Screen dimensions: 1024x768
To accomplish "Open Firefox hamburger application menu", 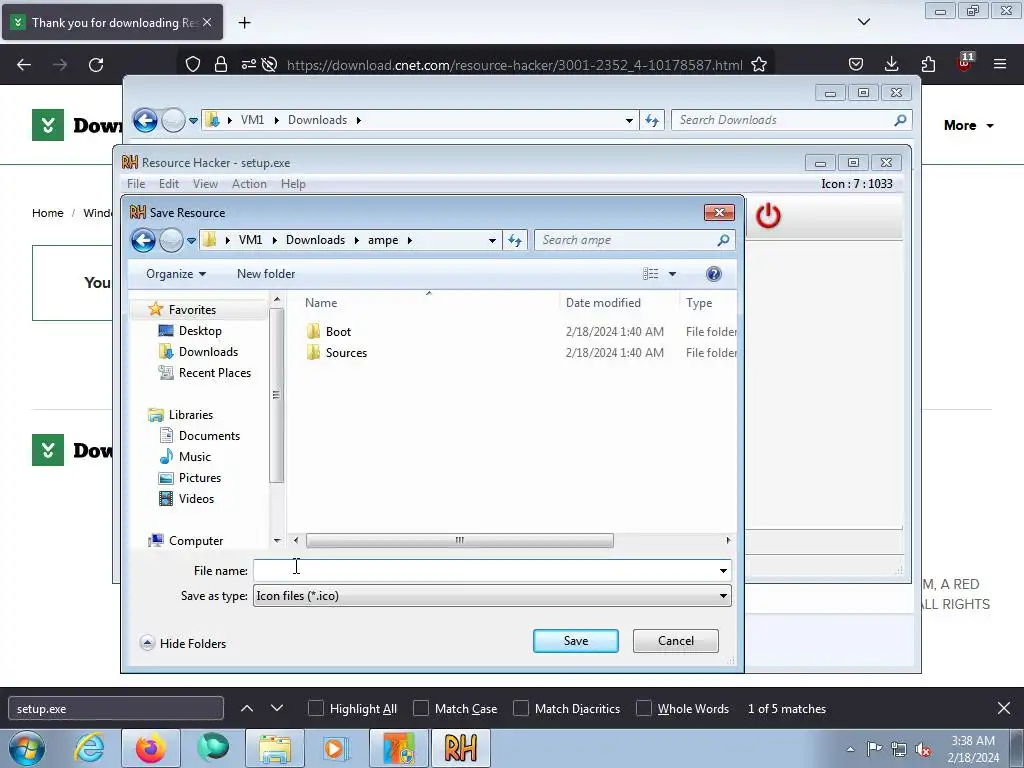I will pyautogui.click(x=1000, y=64).
